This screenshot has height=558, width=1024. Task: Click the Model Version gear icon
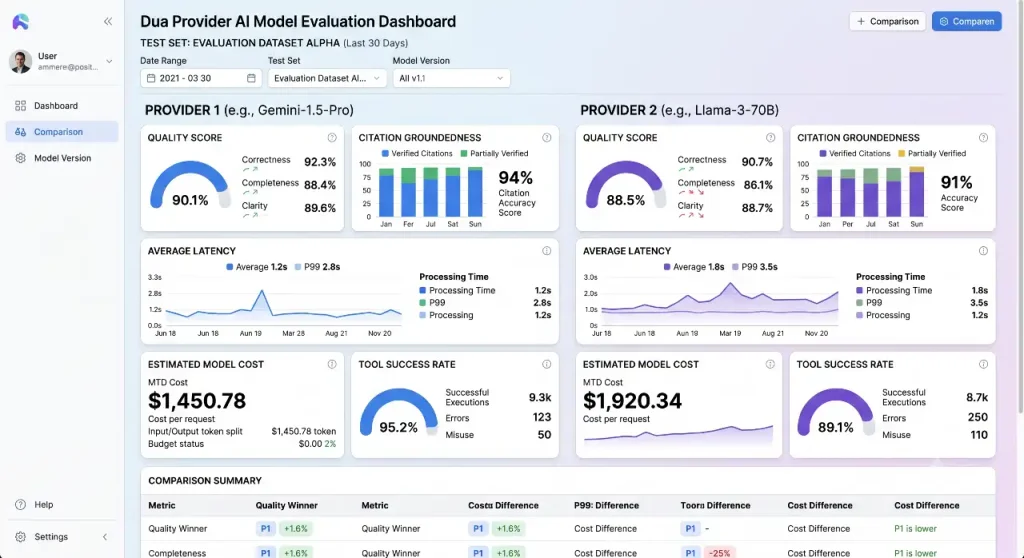point(20,158)
